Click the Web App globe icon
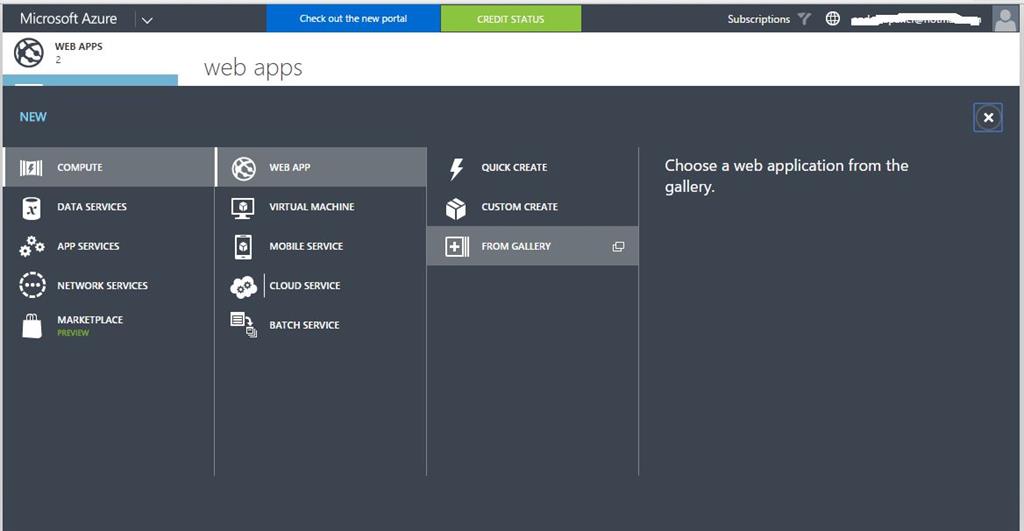 [x=244, y=168]
